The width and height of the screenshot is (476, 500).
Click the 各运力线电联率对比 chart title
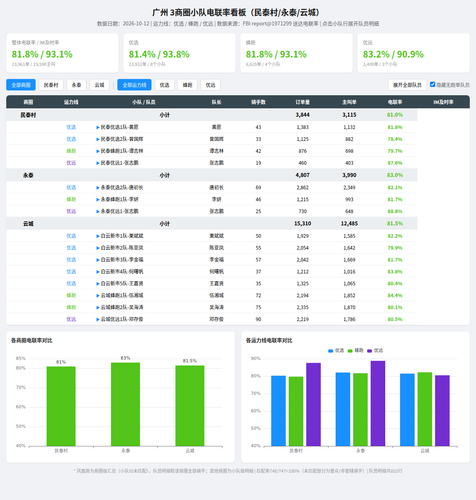point(269,340)
